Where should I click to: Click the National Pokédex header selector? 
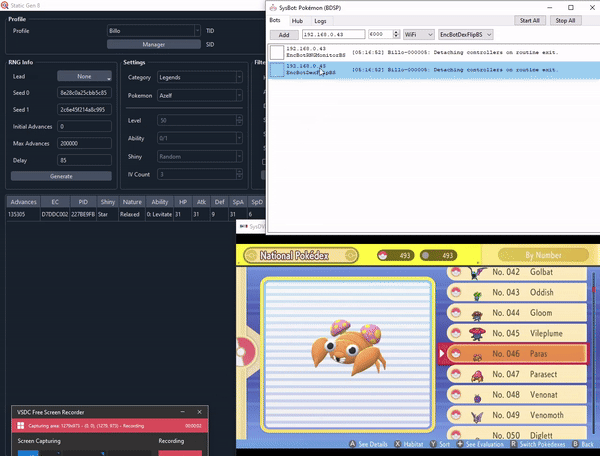(301, 256)
